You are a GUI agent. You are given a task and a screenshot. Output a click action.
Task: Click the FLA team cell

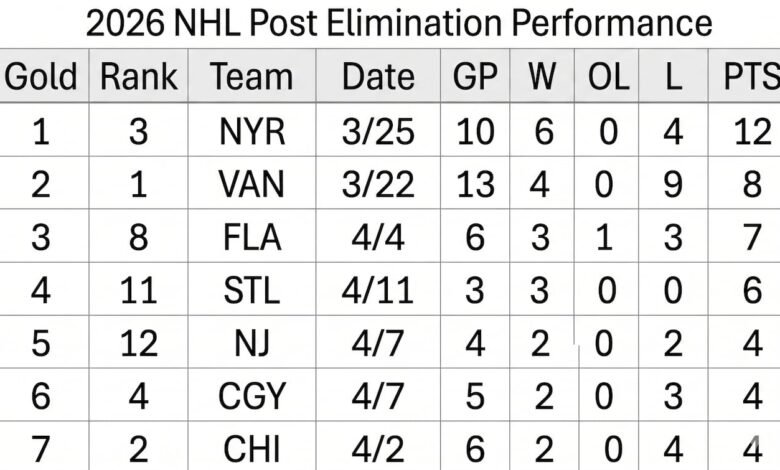pos(251,237)
